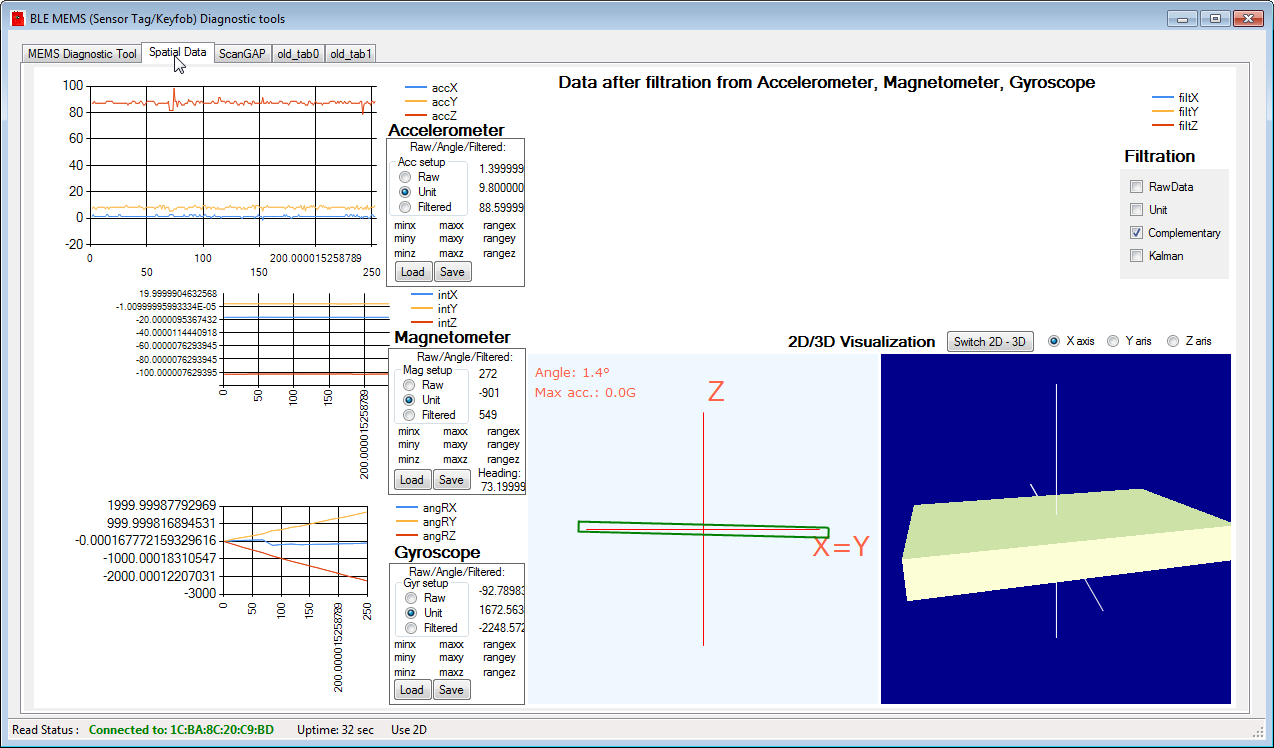The image size is (1274, 748).
Task: Click Load under Gyroscope
Action: click(x=412, y=690)
